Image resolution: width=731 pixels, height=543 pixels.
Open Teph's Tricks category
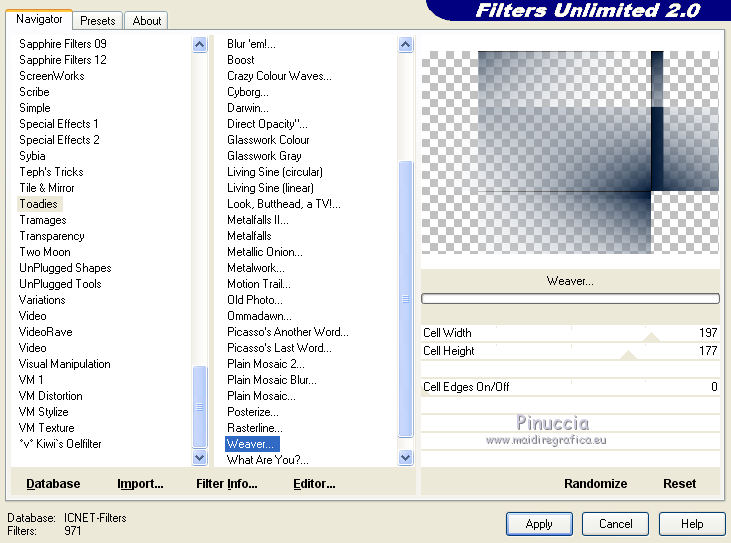tap(51, 172)
